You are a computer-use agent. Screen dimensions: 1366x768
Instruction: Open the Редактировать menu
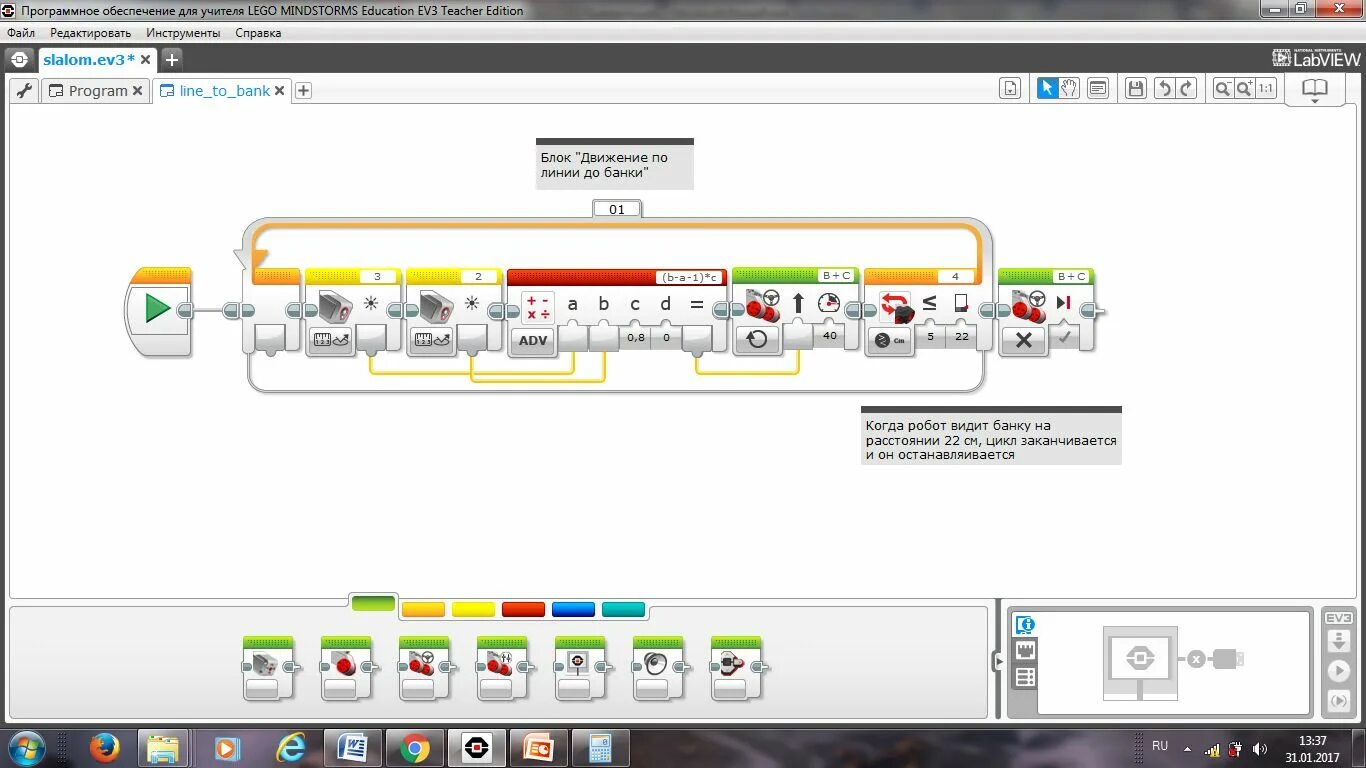click(90, 33)
